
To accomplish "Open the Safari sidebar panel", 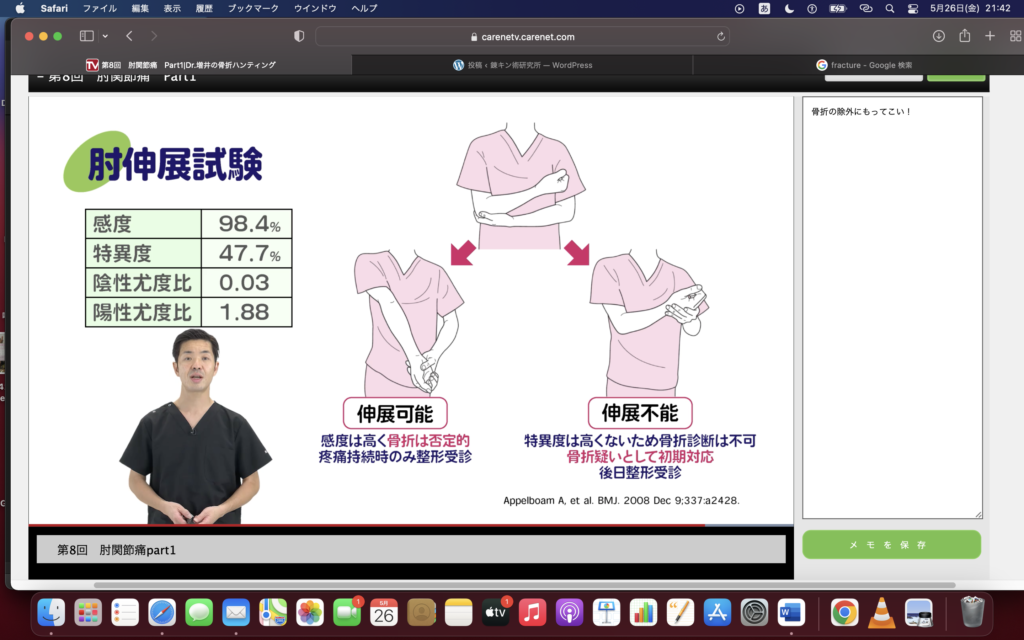I will point(85,36).
